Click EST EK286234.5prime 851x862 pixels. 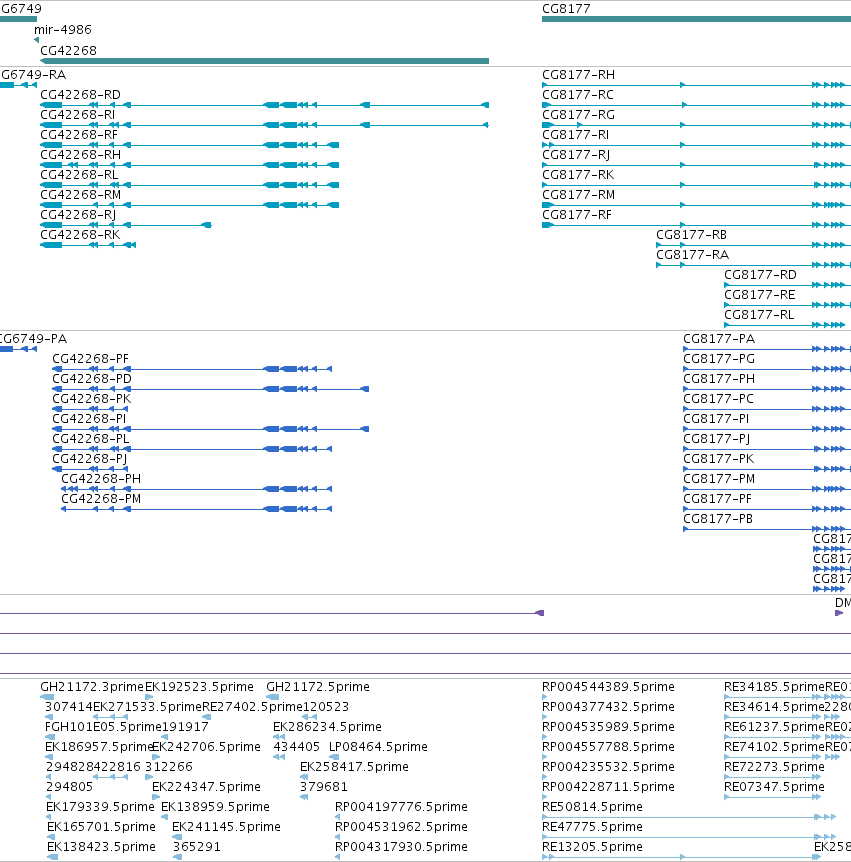pyautogui.click(x=327, y=727)
